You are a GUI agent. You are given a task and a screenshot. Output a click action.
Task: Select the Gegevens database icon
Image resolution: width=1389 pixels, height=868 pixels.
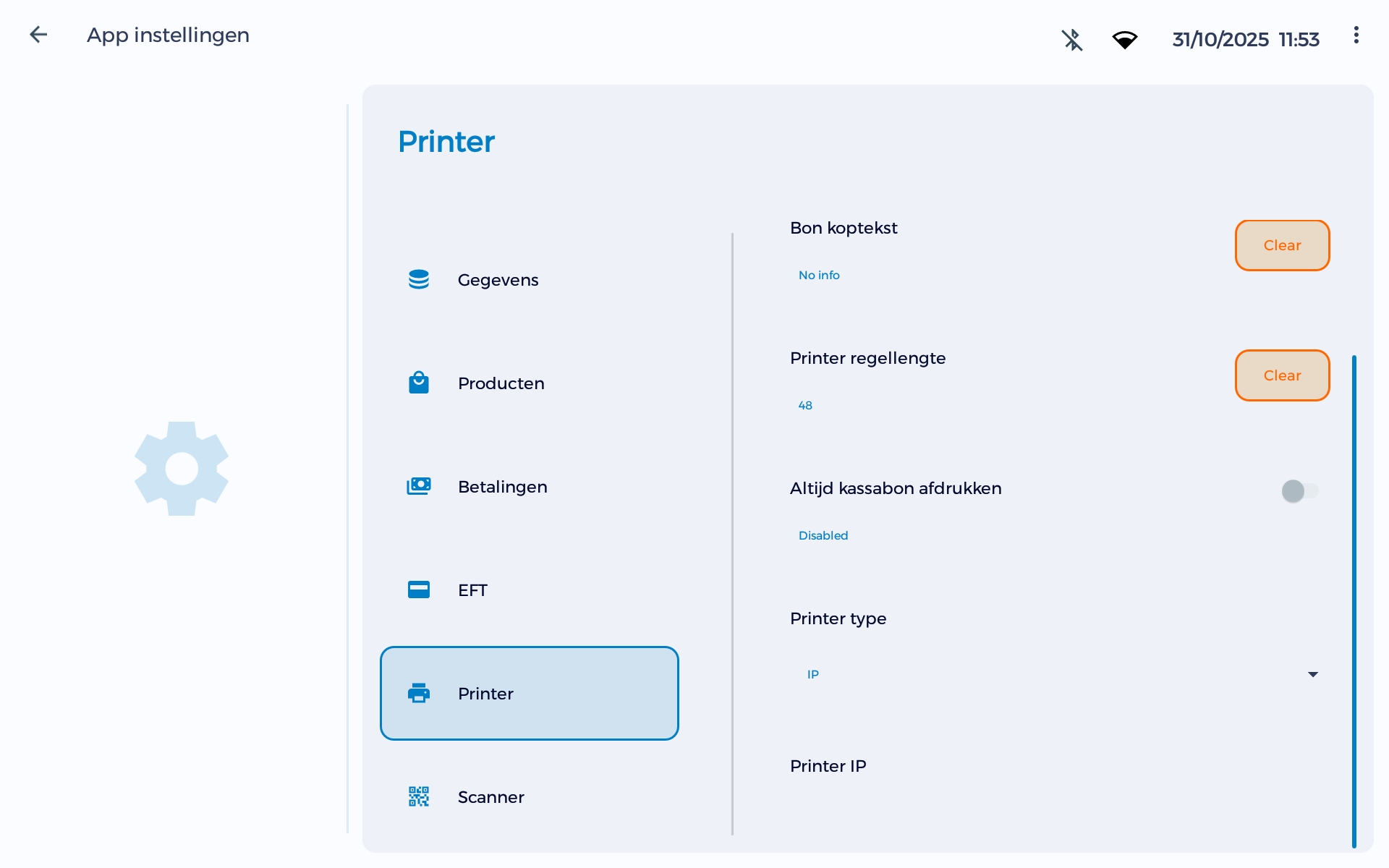point(420,279)
